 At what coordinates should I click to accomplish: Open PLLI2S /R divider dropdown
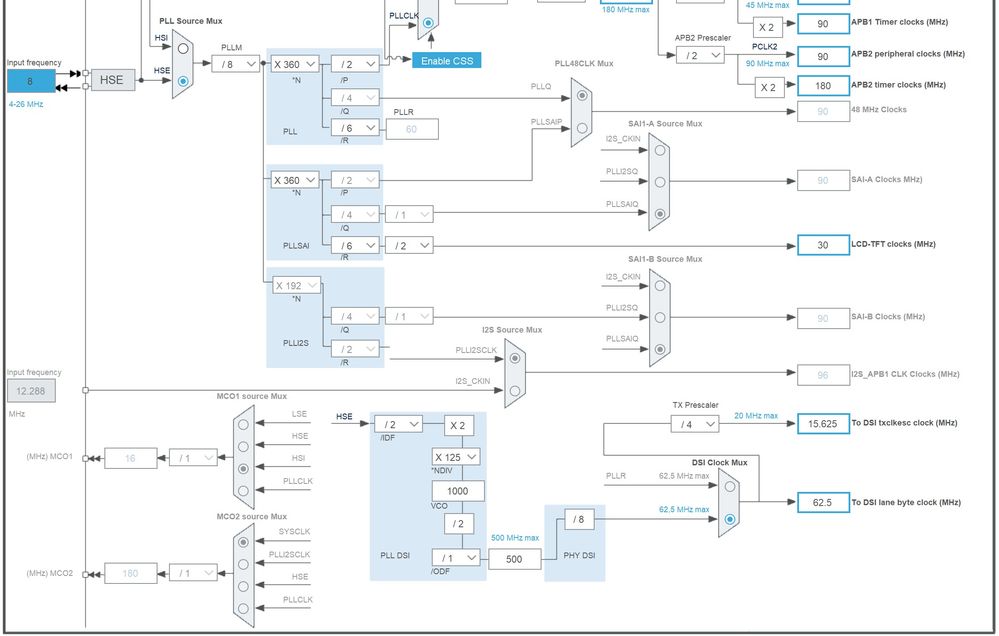(355, 349)
